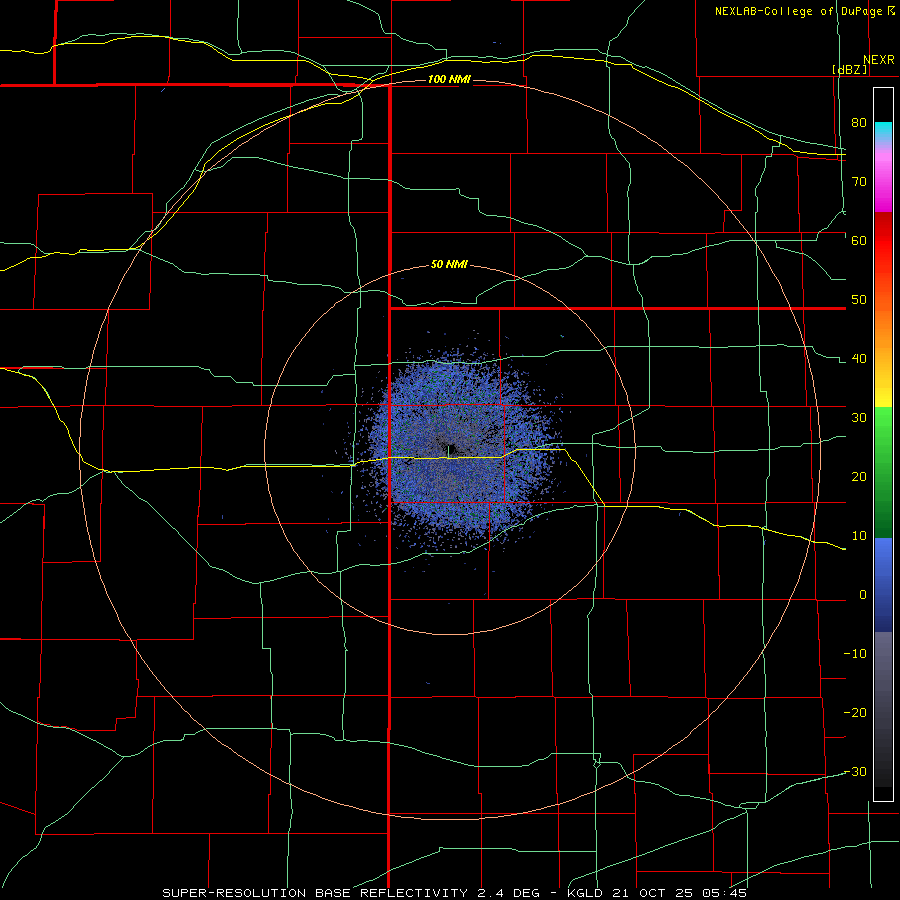The width and height of the screenshot is (900, 900).
Task: Click the blue segment of the color scale
Action: (883, 585)
